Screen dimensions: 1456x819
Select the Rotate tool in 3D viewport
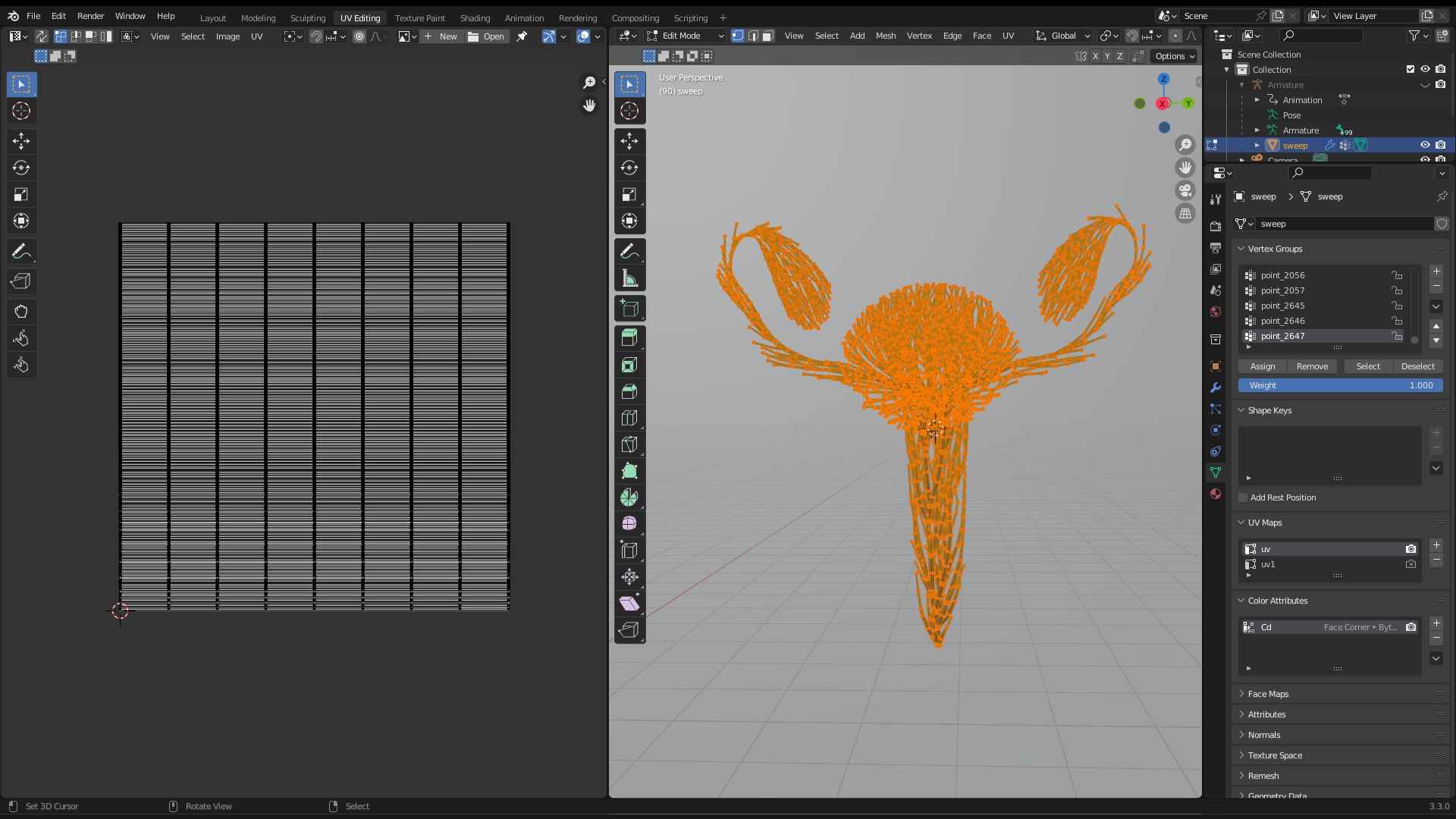pos(629,168)
